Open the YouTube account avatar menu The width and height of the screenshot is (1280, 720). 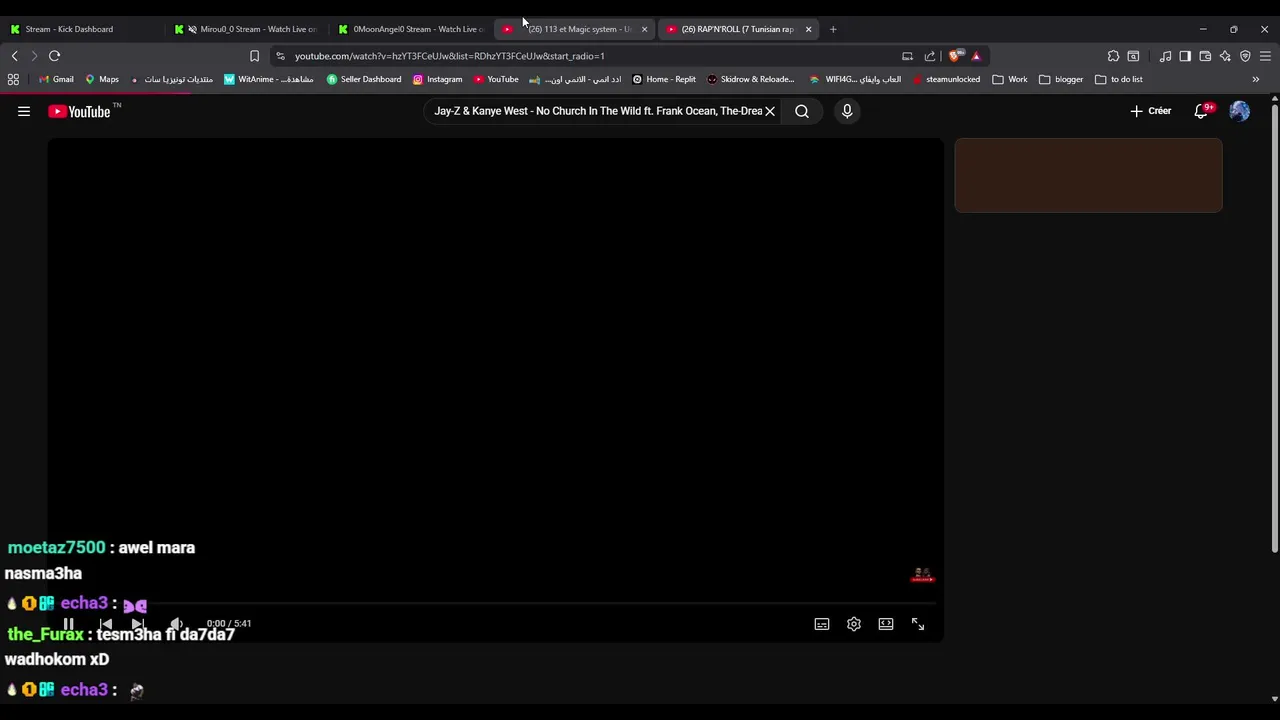coord(1239,111)
